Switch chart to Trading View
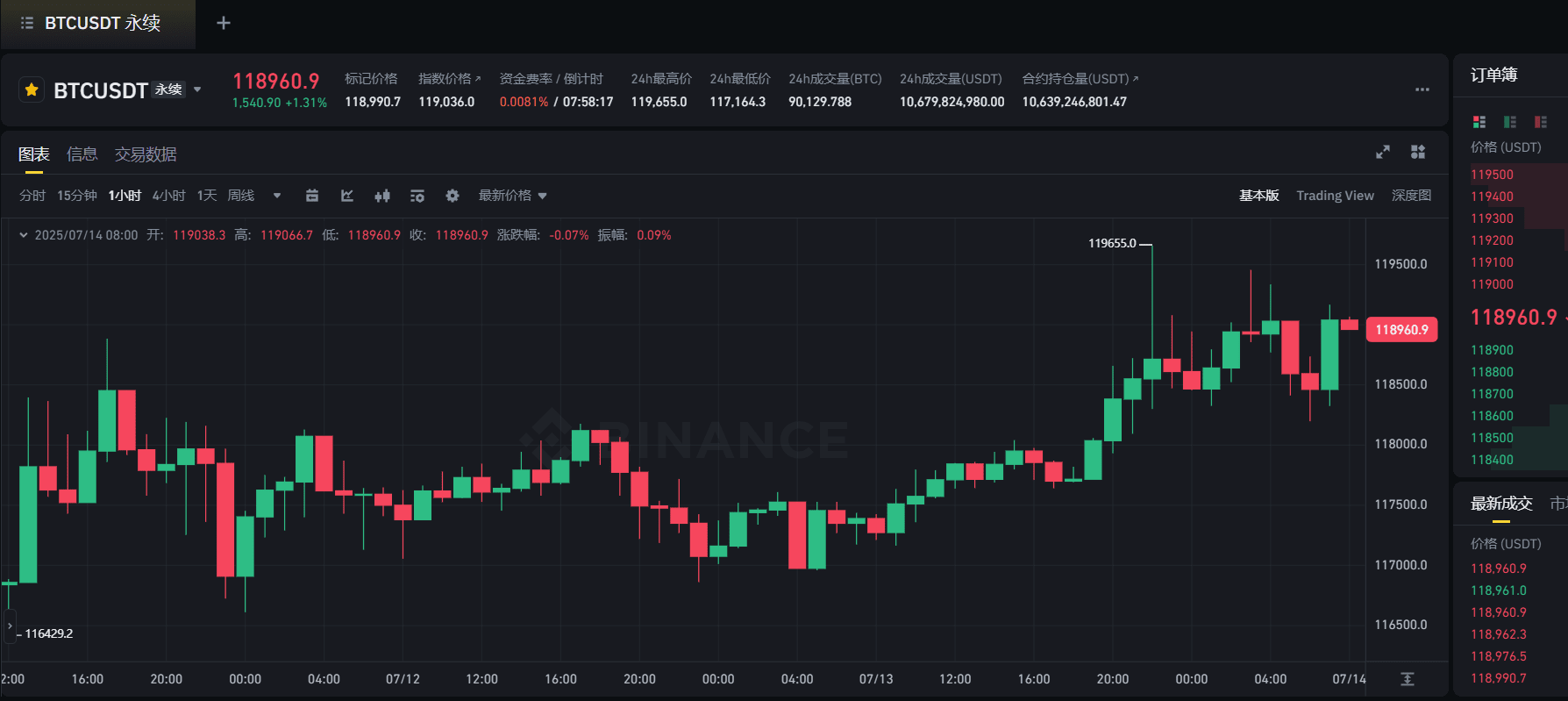 pyautogui.click(x=1335, y=196)
